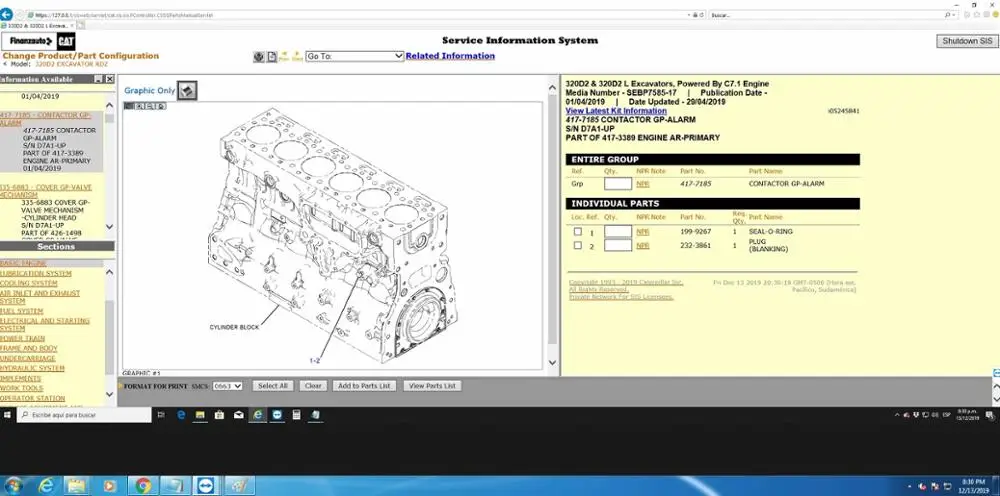Image resolution: width=1000 pixels, height=496 pixels.
Task: Click the Shutdown SIS button
Action: tap(967, 41)
